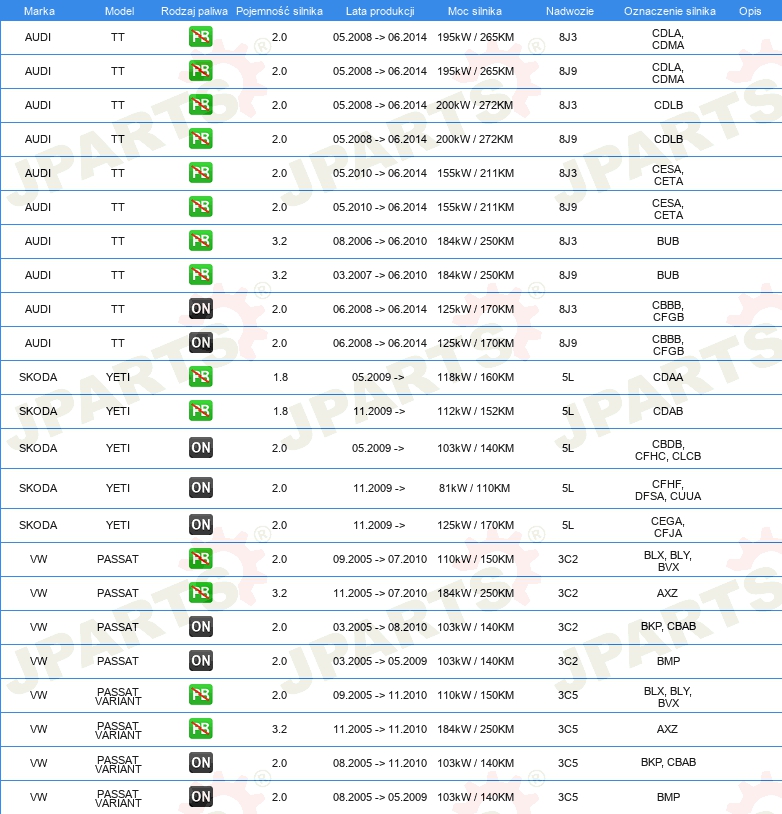
Task: Click the 1.8 capacity in the YETI CDAA row
Action: point(280,377)
